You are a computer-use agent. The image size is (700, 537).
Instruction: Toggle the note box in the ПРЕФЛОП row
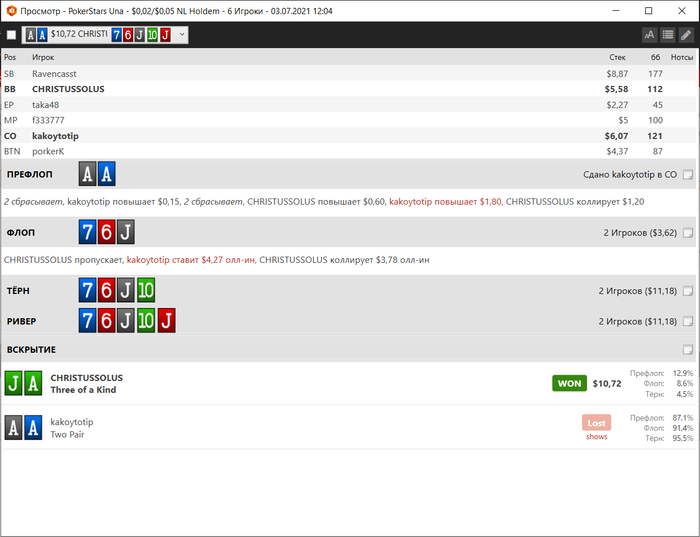[688, 175]
